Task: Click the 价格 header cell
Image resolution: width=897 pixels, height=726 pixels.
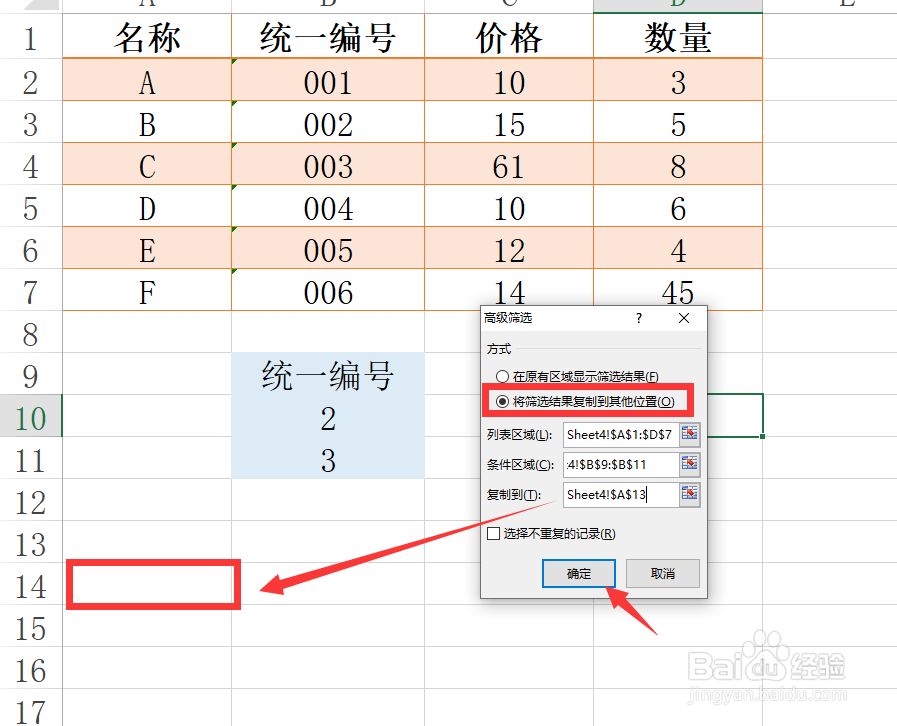Action: tap(509, 37)
